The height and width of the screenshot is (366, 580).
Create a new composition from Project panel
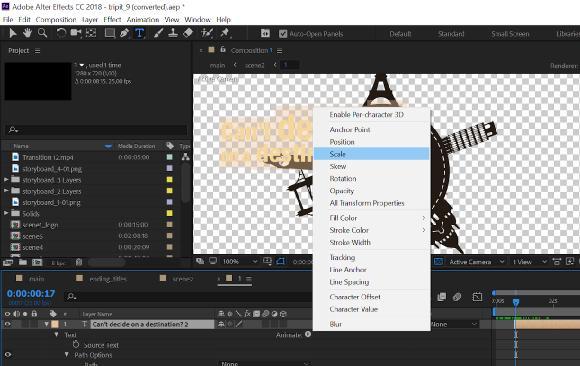(x=37, y=262)
